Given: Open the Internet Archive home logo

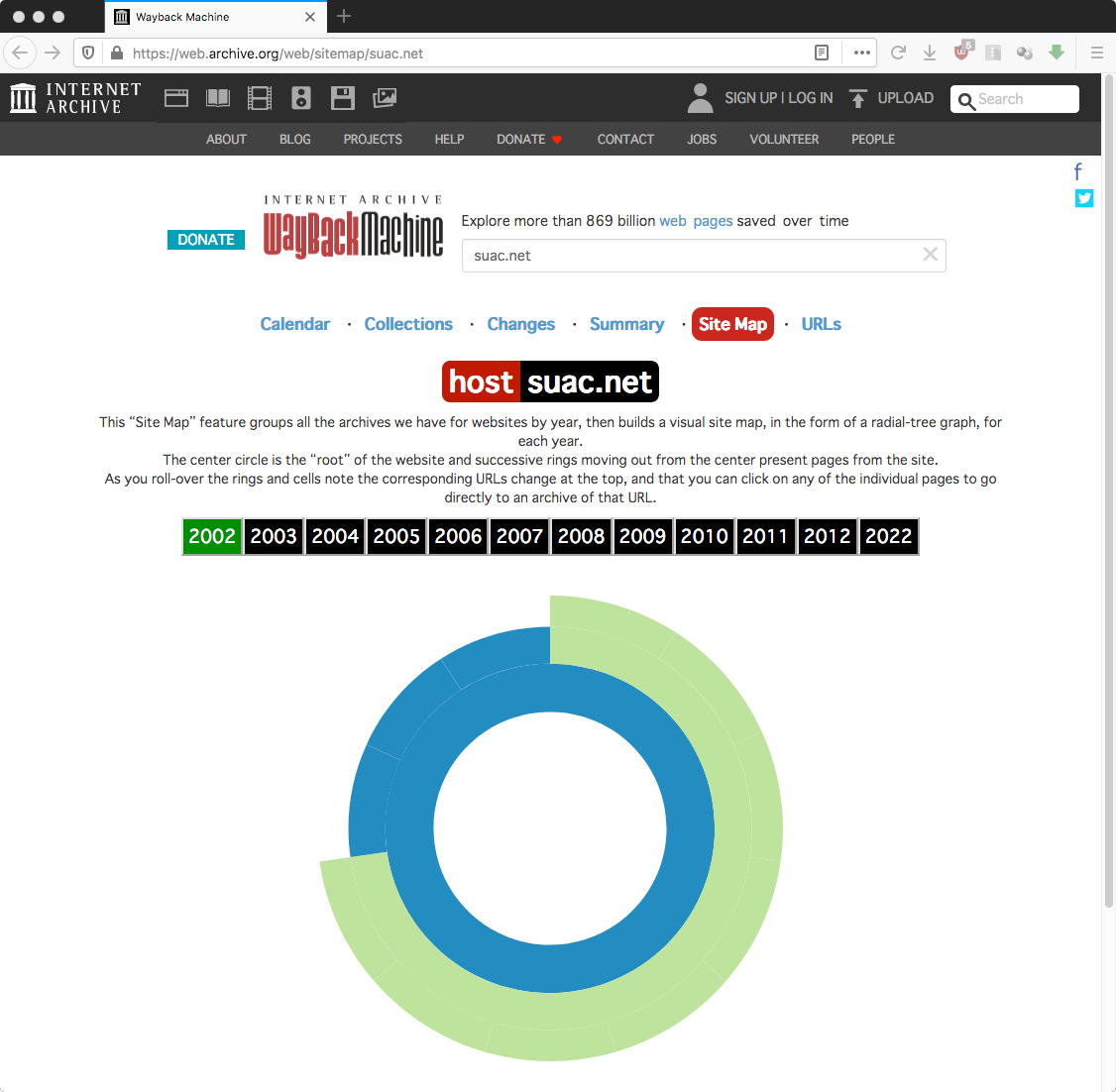Looking at the screenshot, I should tap(75, 97).
